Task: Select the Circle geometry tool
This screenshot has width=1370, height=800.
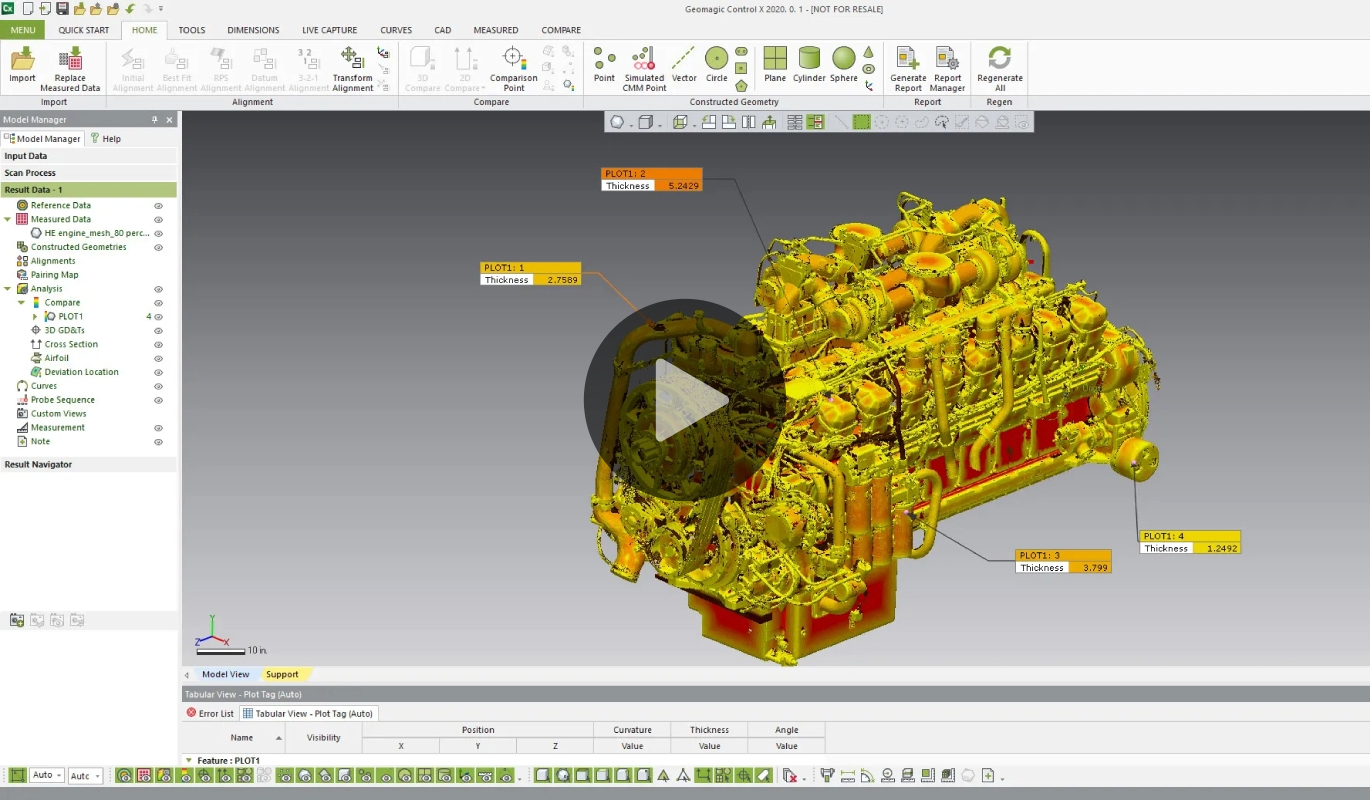Action: pos(716,65)
